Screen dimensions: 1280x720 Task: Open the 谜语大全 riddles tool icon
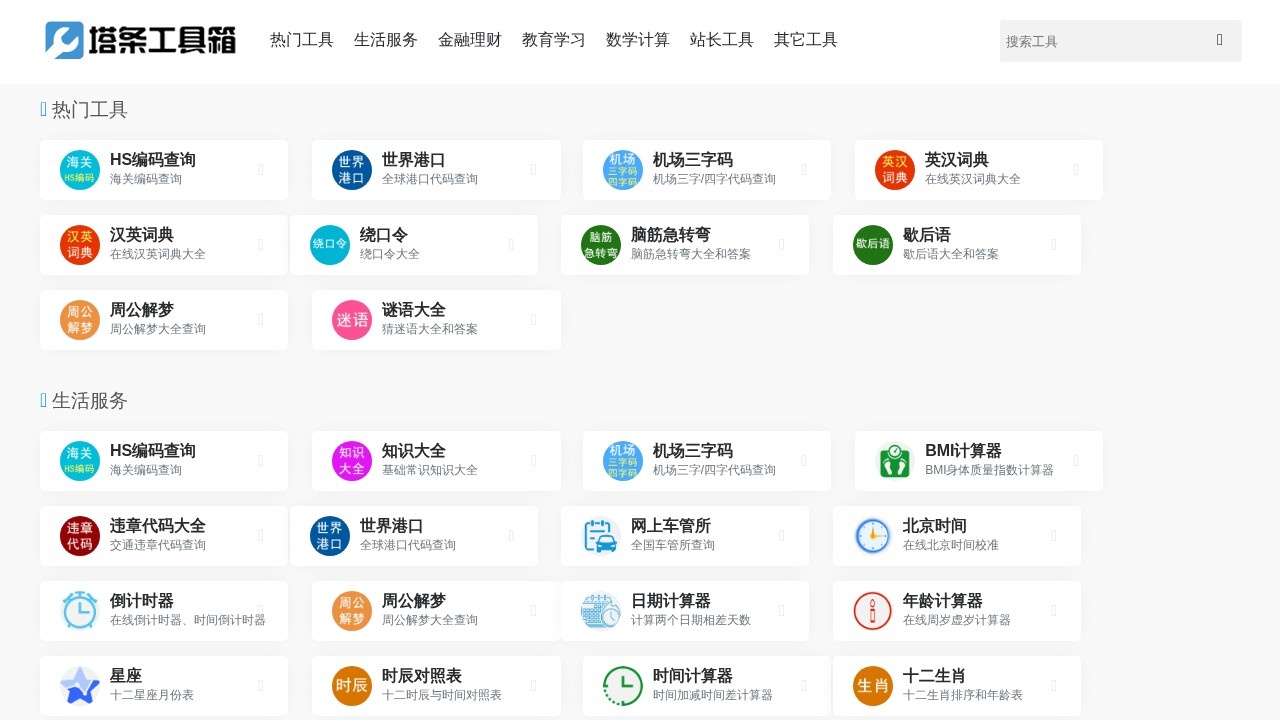click(351, 319)
